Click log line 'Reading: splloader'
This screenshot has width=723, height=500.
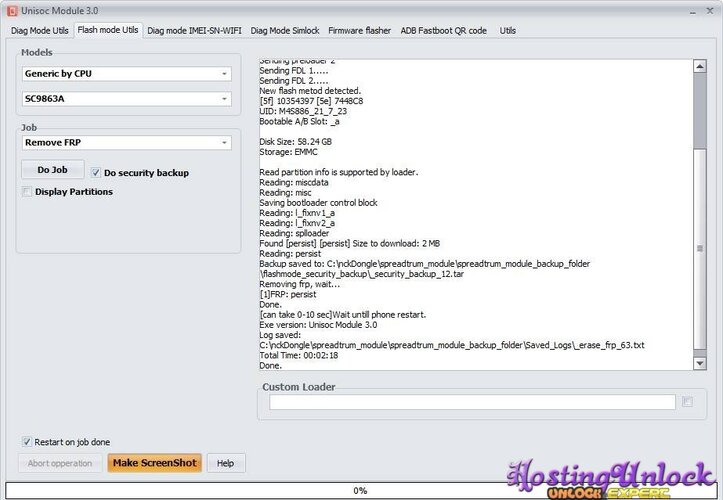pyautogui.click(x=294, y=233)
